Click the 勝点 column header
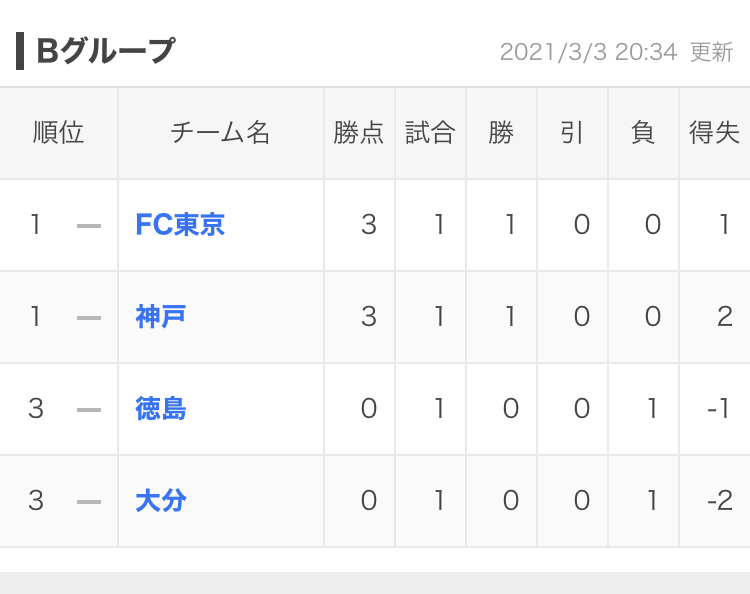The height and width of the screenshot is (594, 750). point(359,133)
